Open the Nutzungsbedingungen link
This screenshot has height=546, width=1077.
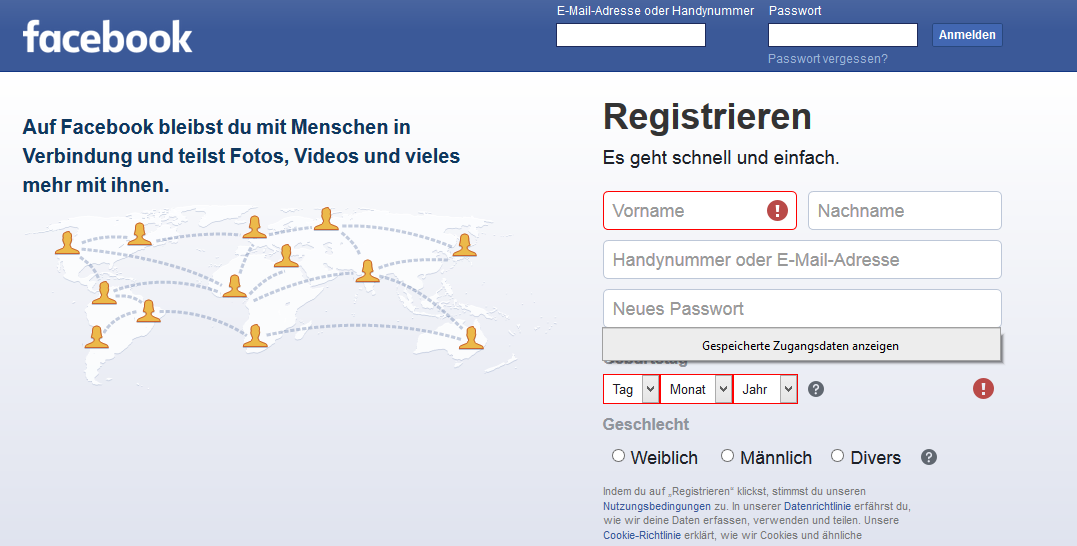657,506
